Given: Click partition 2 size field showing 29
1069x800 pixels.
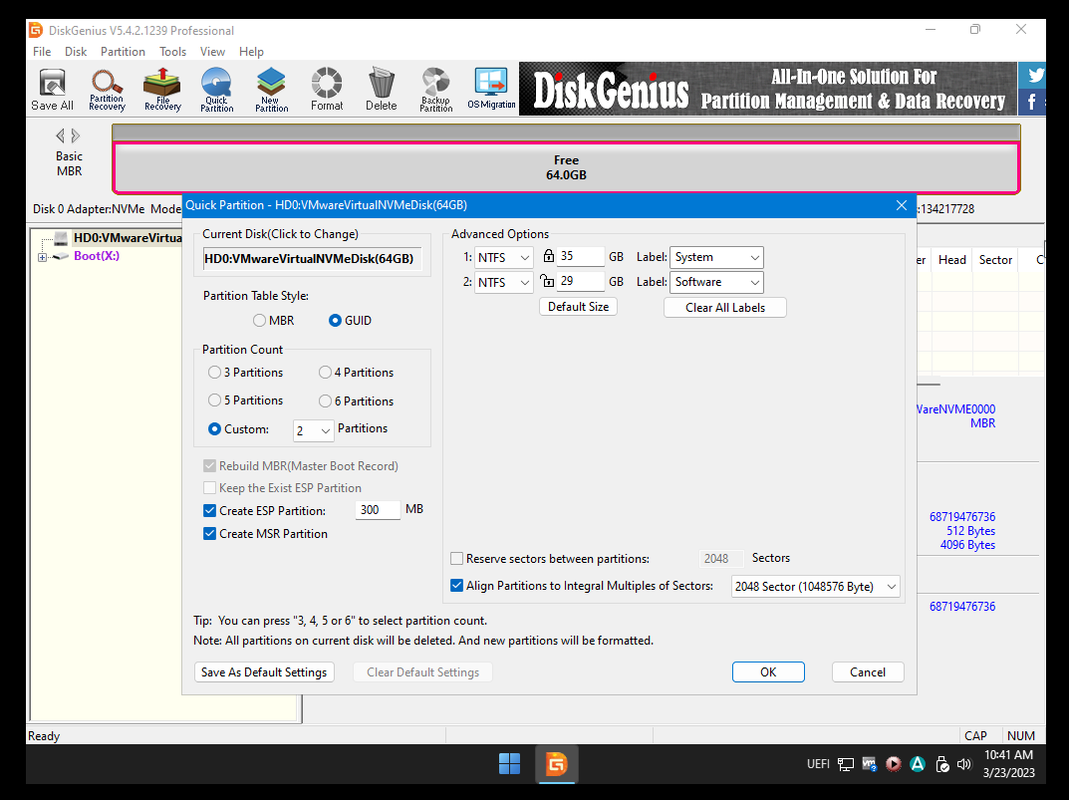Looking at the screenshot, I should [x=580, y=281].
